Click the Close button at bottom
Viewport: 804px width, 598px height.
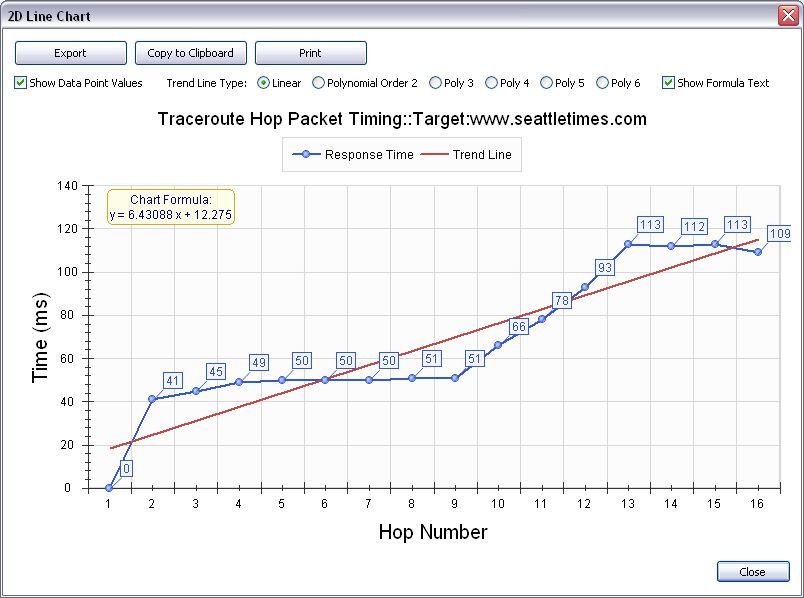coord(753,572)
